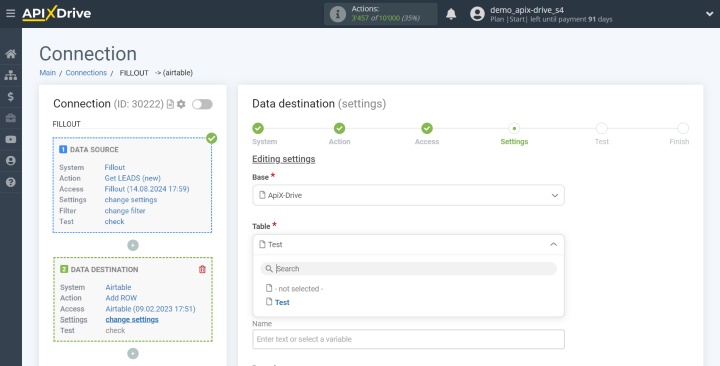This screenshot has height=366, width=720.
Task: Click Data Source check test link
Action: 114,221
